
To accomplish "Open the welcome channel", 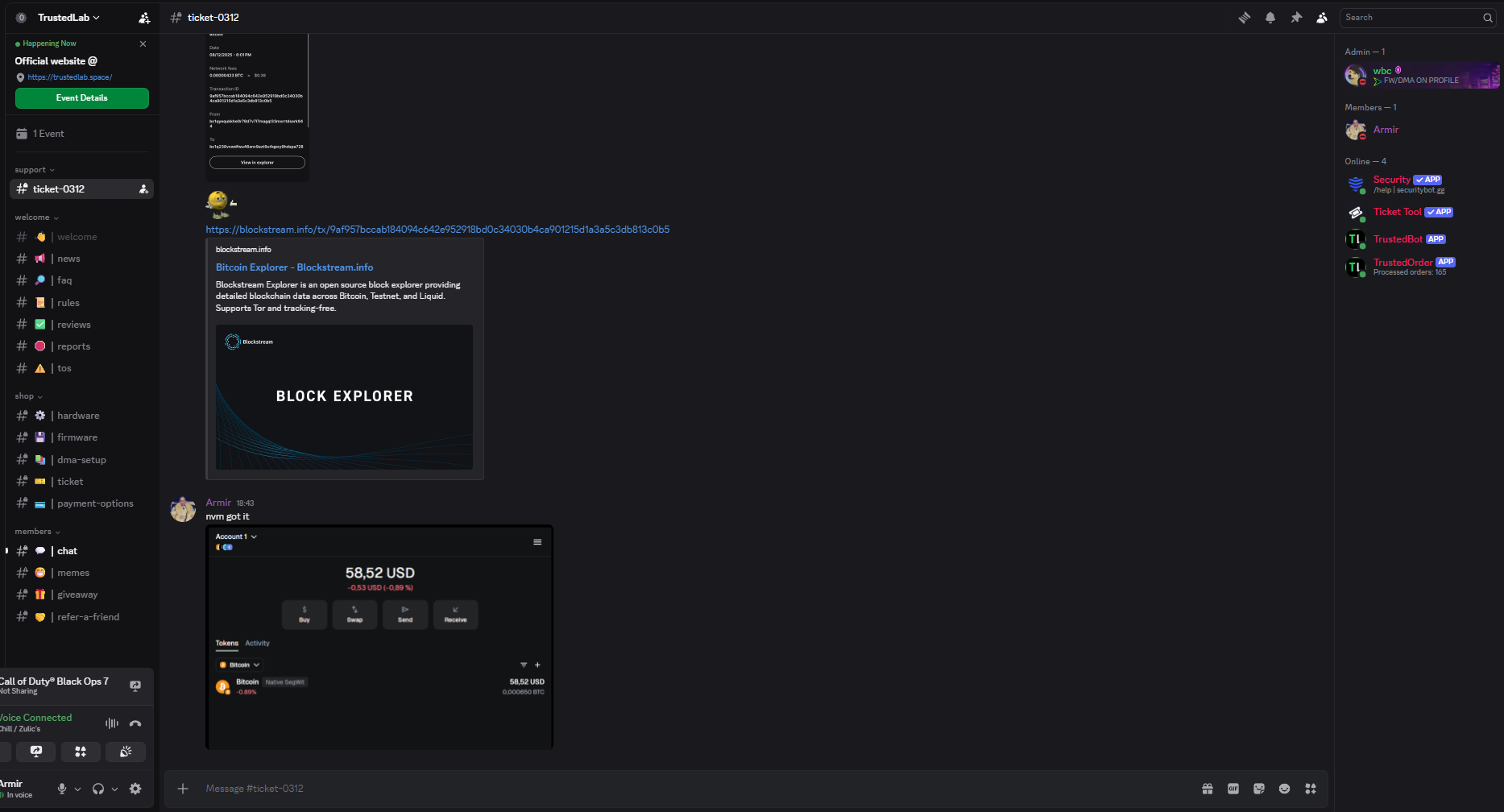I will coord(82,237).
